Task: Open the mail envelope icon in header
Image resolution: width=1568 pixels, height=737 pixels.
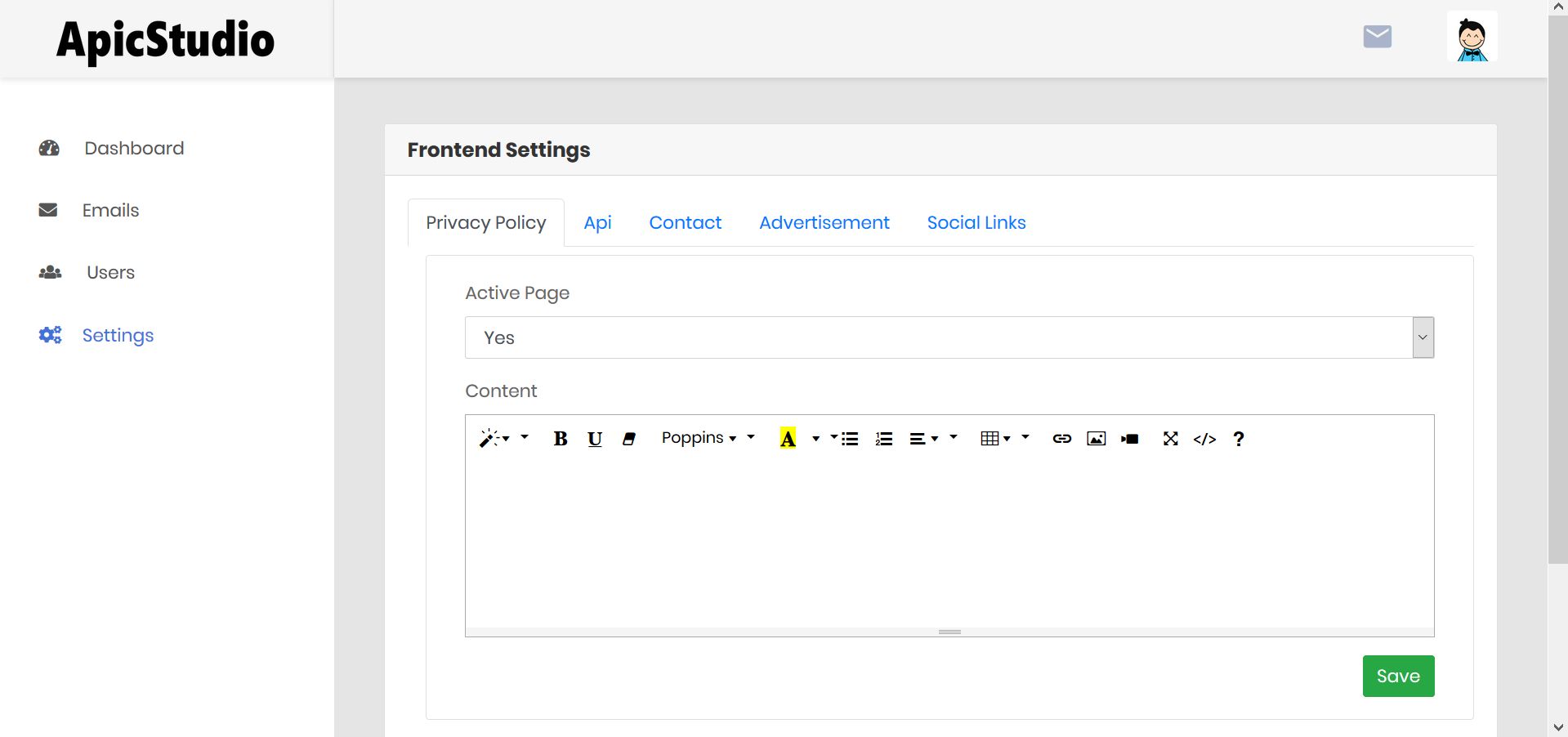Action: tap(1377, 37)
